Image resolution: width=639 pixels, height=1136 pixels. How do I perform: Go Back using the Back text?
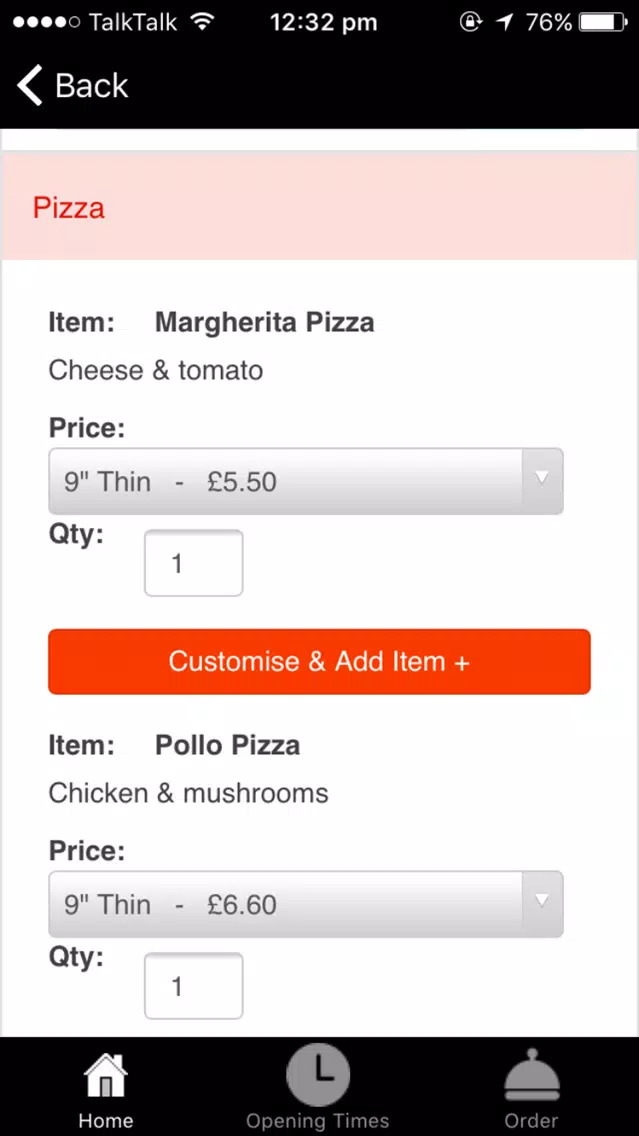click(92, 85)
